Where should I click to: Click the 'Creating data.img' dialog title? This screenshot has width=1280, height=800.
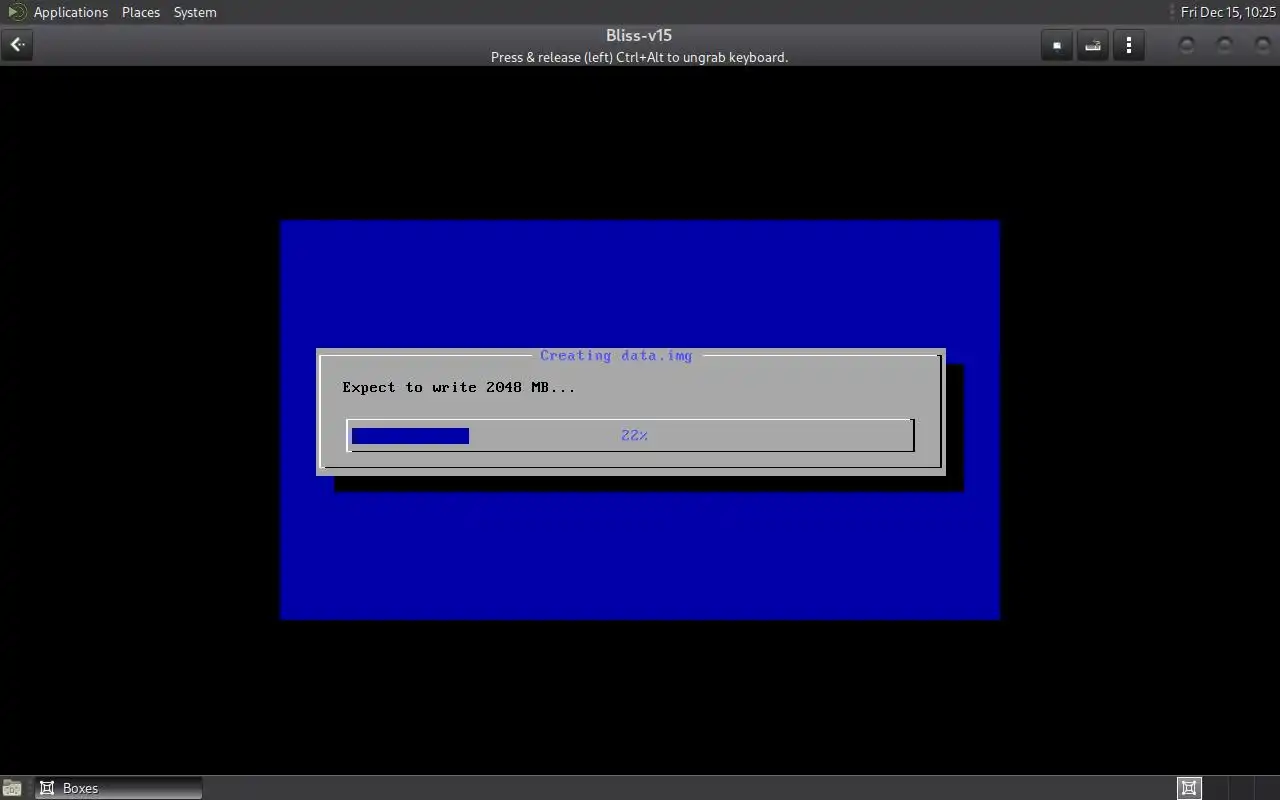(616, 355)
